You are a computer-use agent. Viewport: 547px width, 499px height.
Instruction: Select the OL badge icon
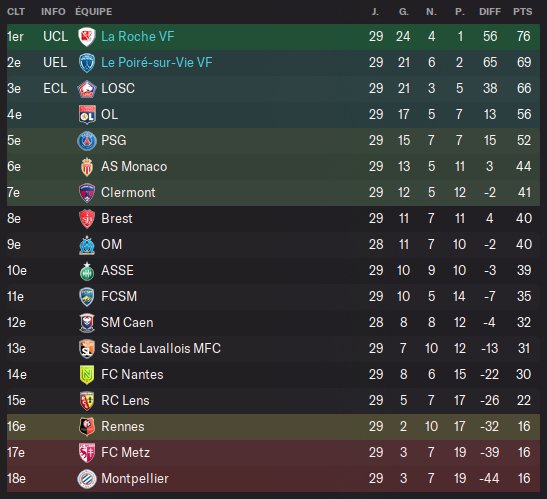pyautogui.click(x=87, y=115)
